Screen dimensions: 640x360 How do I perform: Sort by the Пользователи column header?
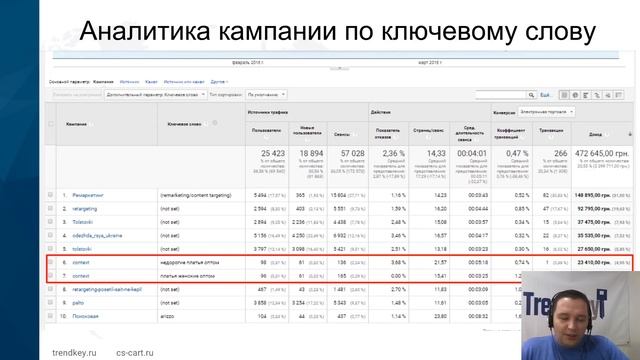(x=266, y=130)
